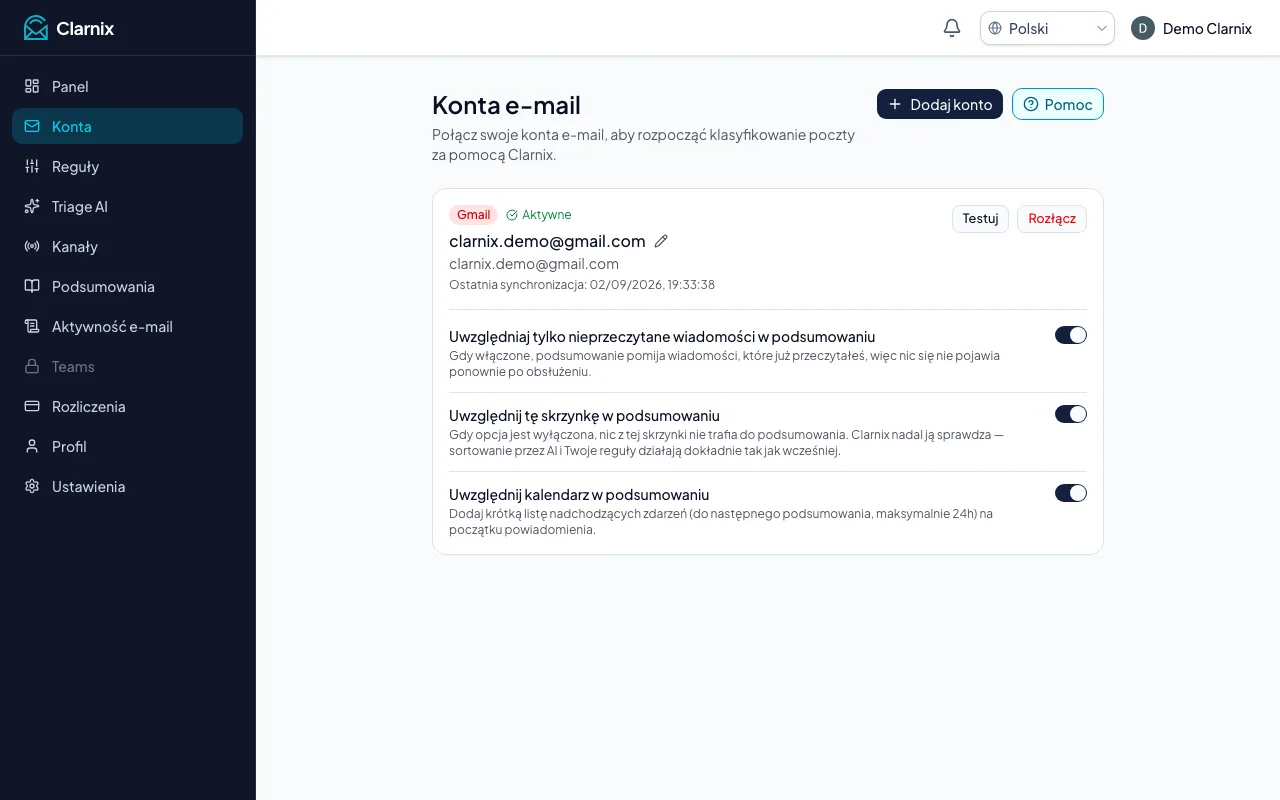Screen dimensions: 1280x800
Task: Go to Reguły section
Action: coord(127,166)
